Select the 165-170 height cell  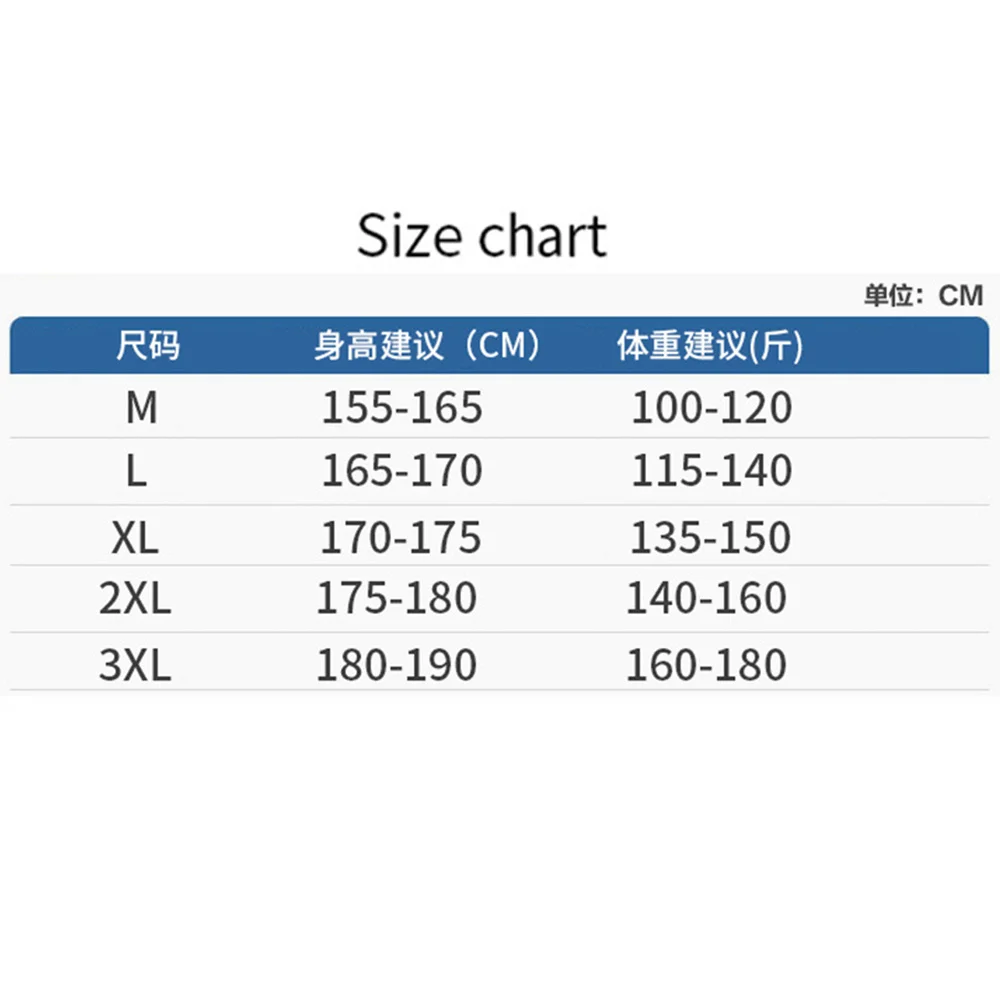pyautogui.click(x=402, y=471)
